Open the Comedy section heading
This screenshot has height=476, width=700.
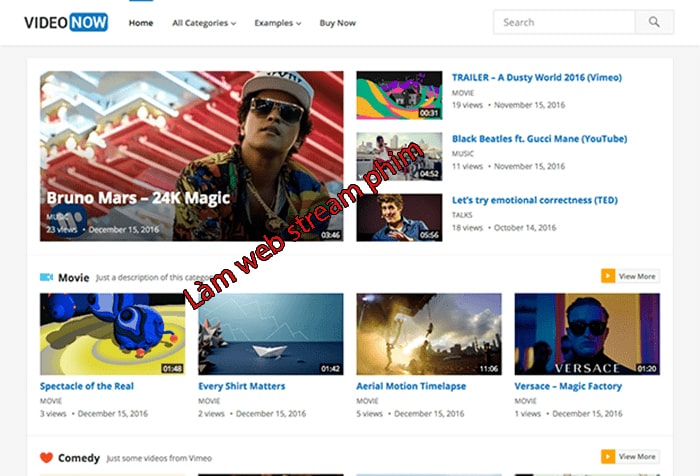(x=79, y=458)
